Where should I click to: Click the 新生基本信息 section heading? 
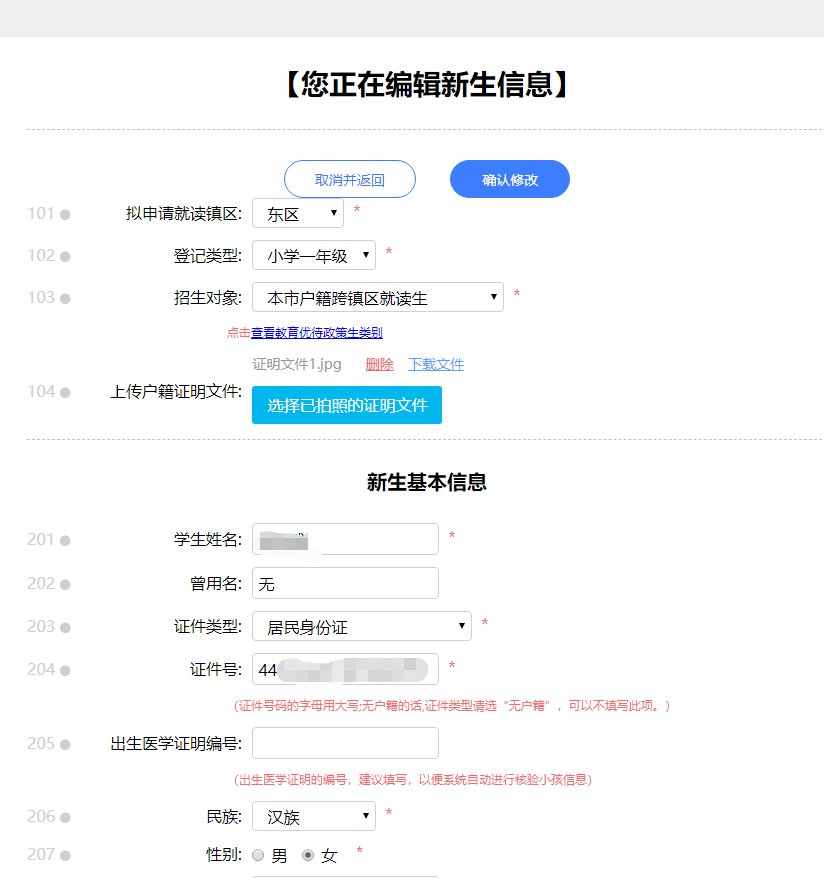point(427,482)
